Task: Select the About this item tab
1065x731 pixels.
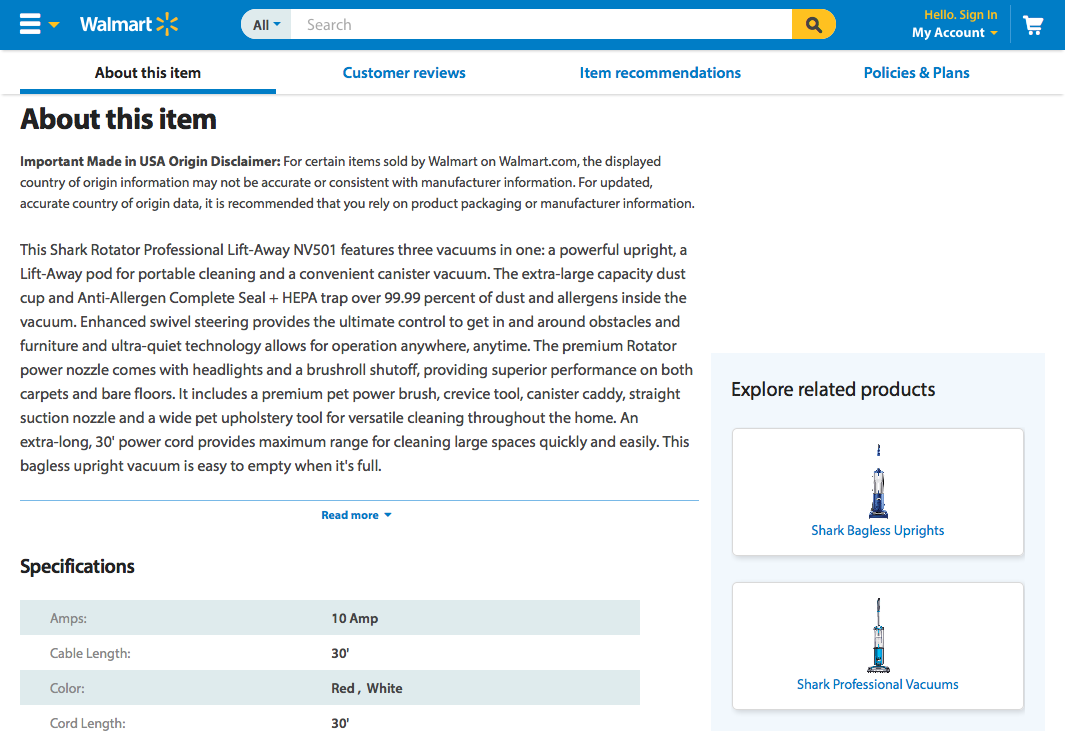Action: pos(147,73)
